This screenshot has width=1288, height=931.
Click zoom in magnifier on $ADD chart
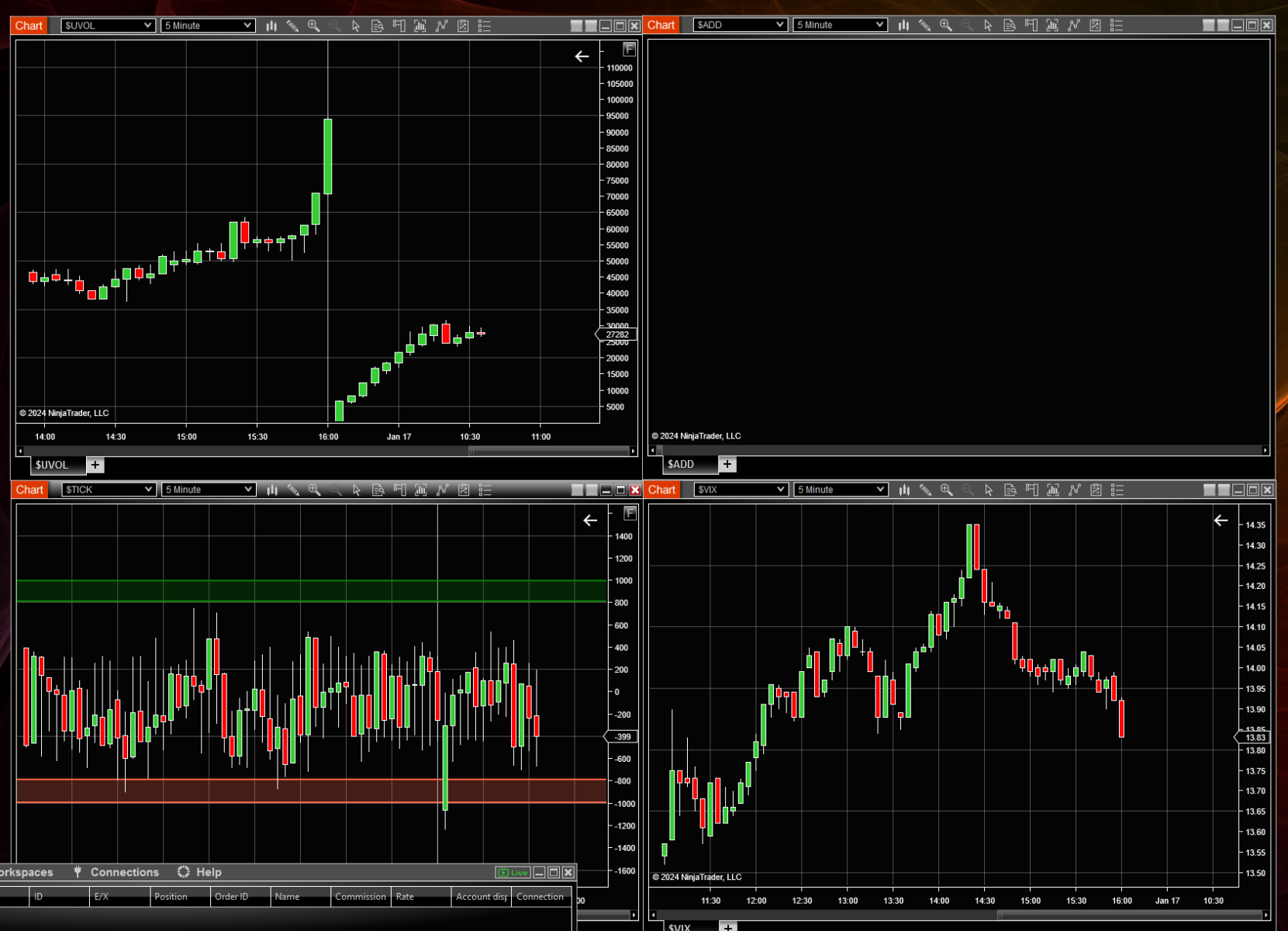tap(945, 25)
